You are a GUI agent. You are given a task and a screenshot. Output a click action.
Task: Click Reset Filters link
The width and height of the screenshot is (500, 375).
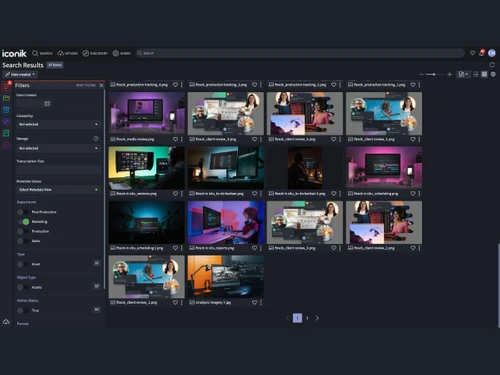(x=86, y=85)
